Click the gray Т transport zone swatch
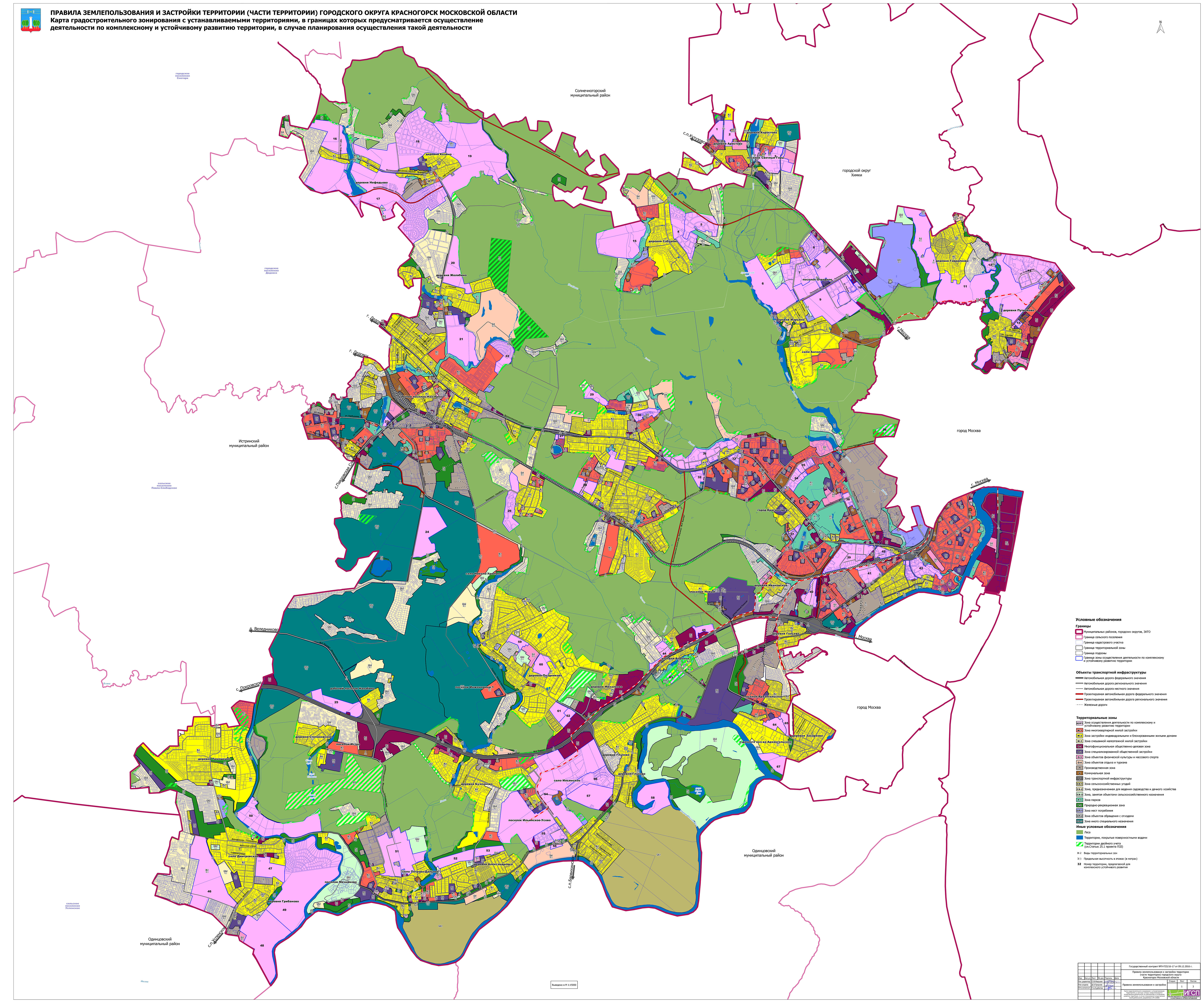The width and height of the screenshot is (1204, 1003). [x=1080, y=778]
